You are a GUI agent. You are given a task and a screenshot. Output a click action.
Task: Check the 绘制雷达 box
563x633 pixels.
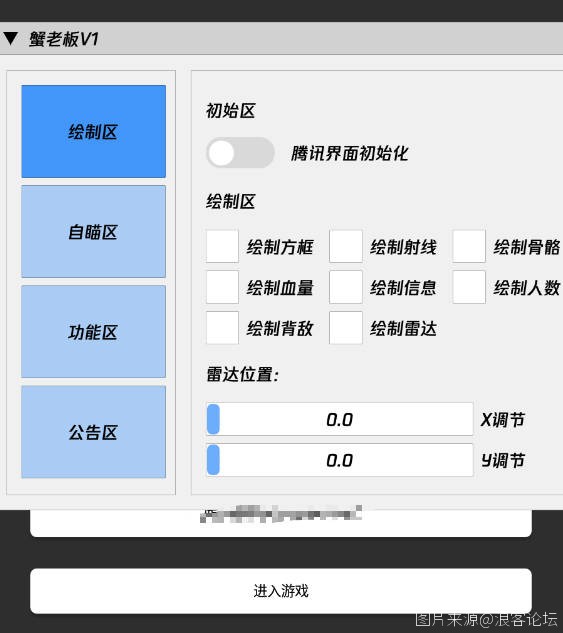pyautogui.click(x=346, y=328)
